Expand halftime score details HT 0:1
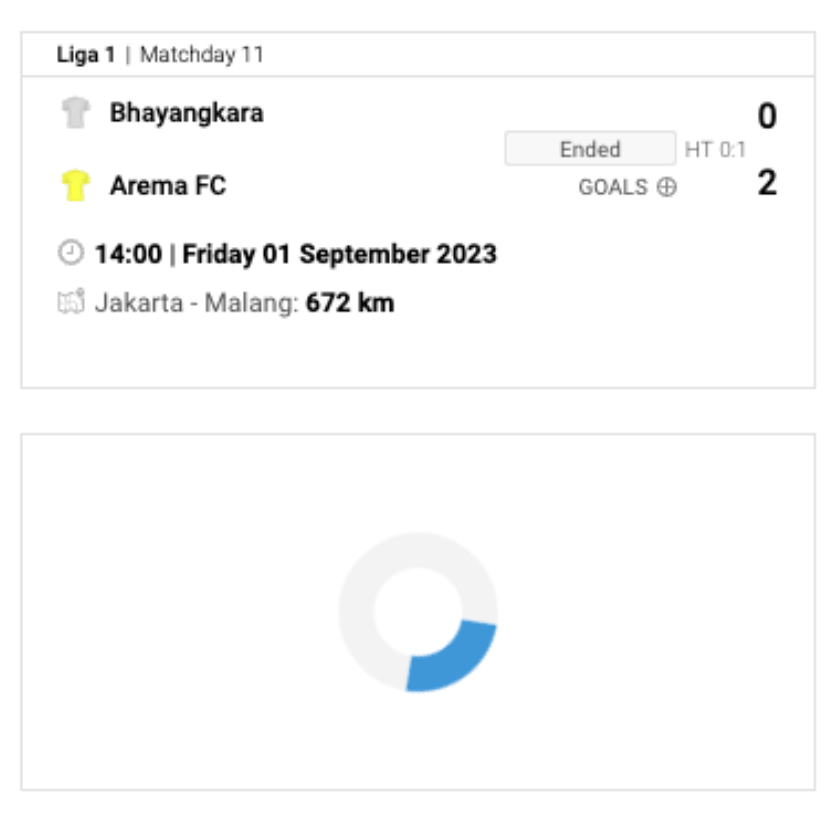 (x=713, y=149)
